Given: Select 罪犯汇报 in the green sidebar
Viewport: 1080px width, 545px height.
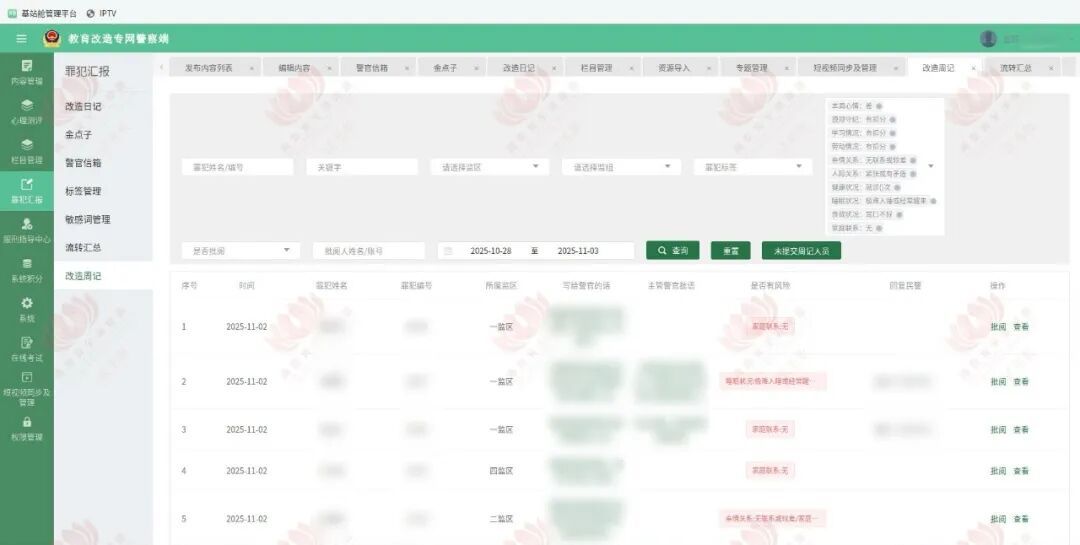Looking at the screenshot, I should [x=27, y=191].
